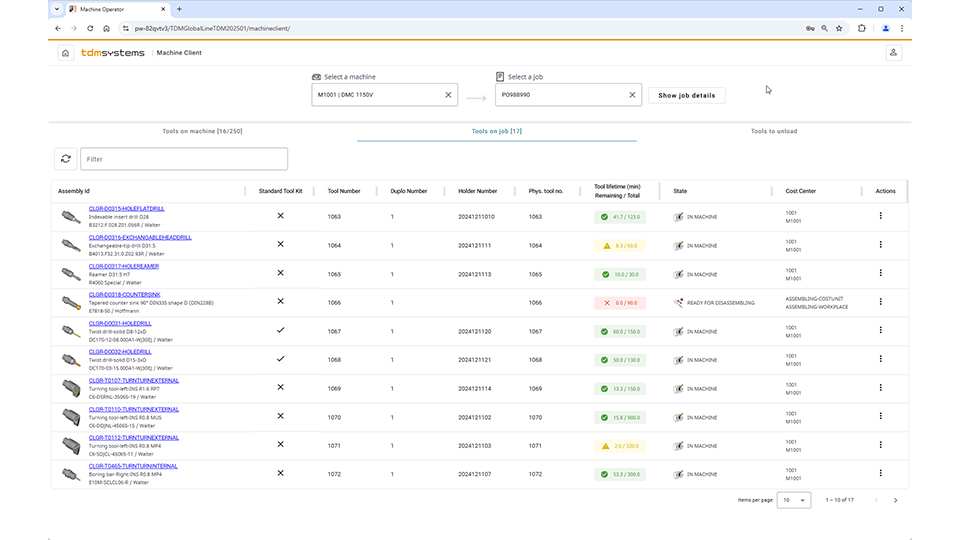Open actions menu for CLGR-T0112-TURNTURNEXTERNAL row
The width and height of the screenshot is (960, 540).
click(880, 444)
